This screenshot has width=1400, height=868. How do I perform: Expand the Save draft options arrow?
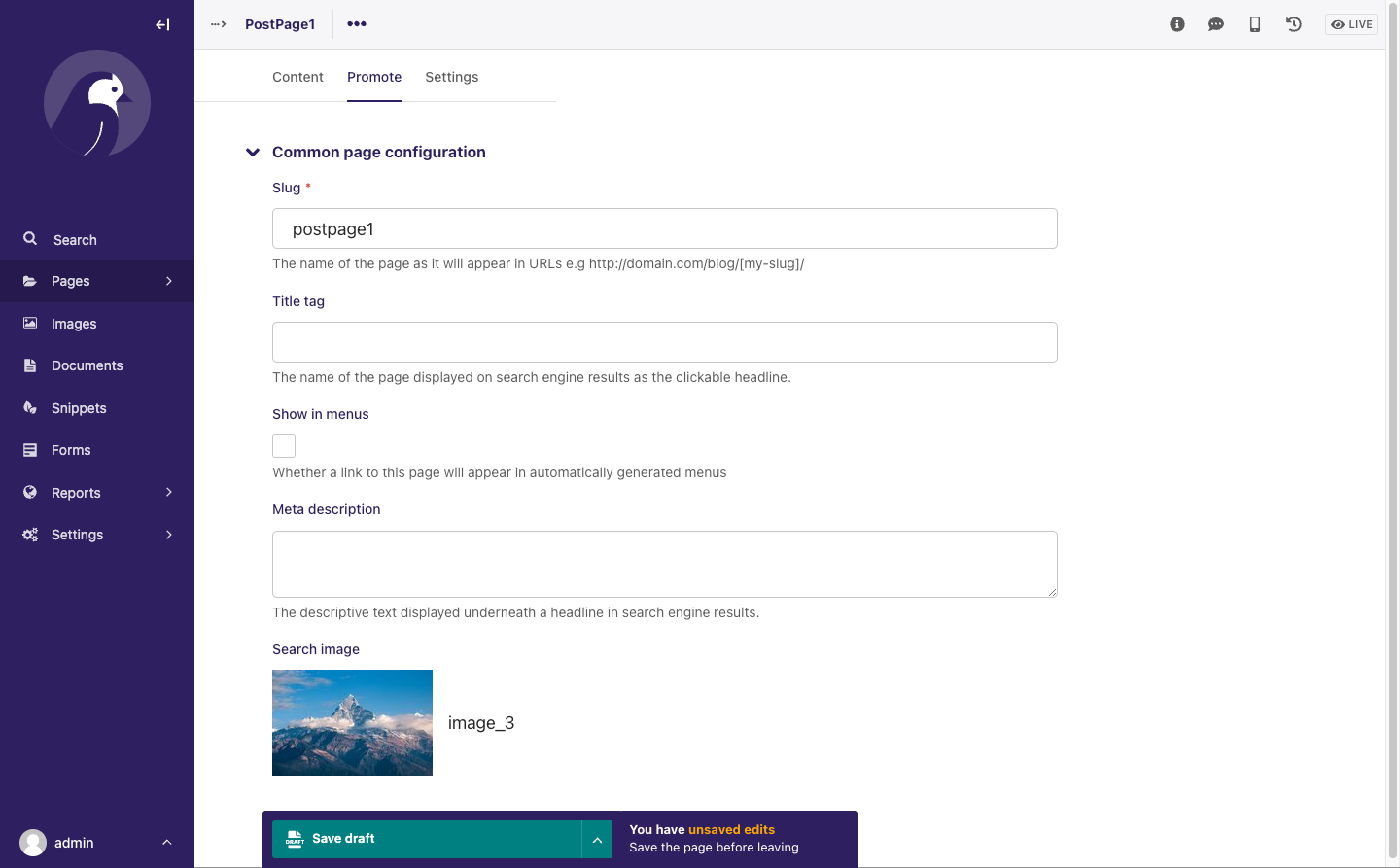pyautogui.click(x=597, y=840)
